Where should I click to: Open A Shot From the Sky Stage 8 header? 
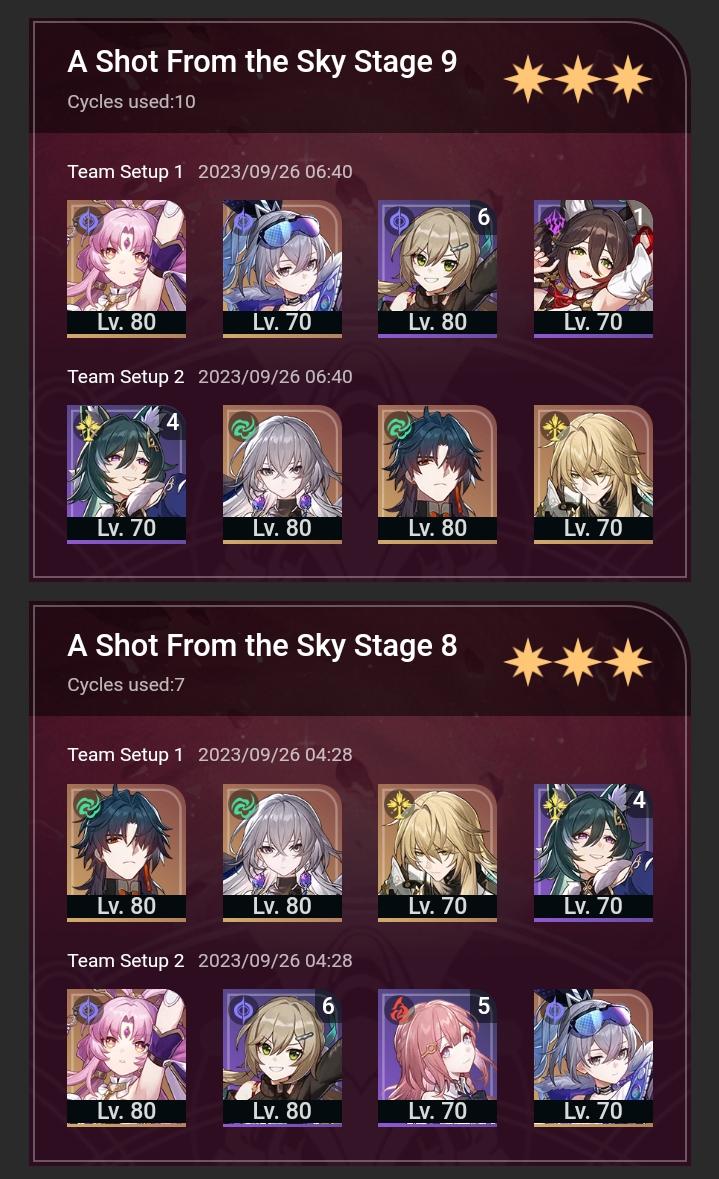262,645
